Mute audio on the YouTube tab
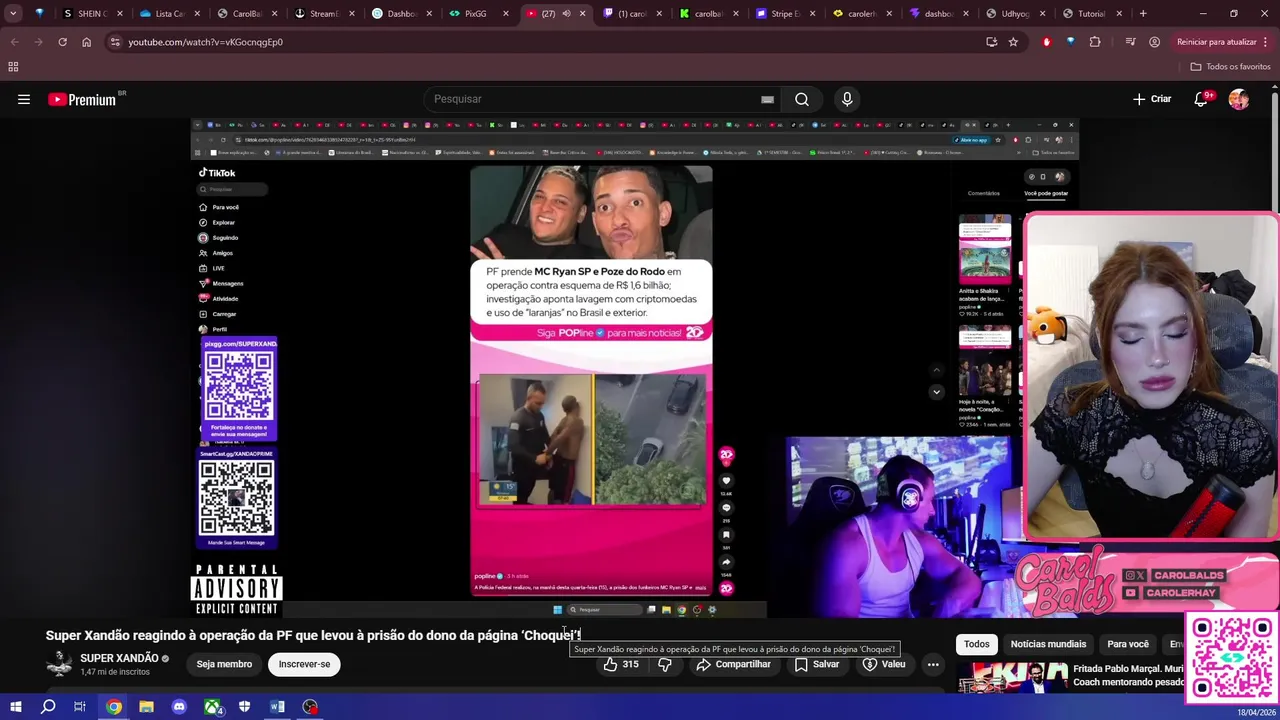The width and height of the screenshot is (1280, 720). [x=566, y=14]
